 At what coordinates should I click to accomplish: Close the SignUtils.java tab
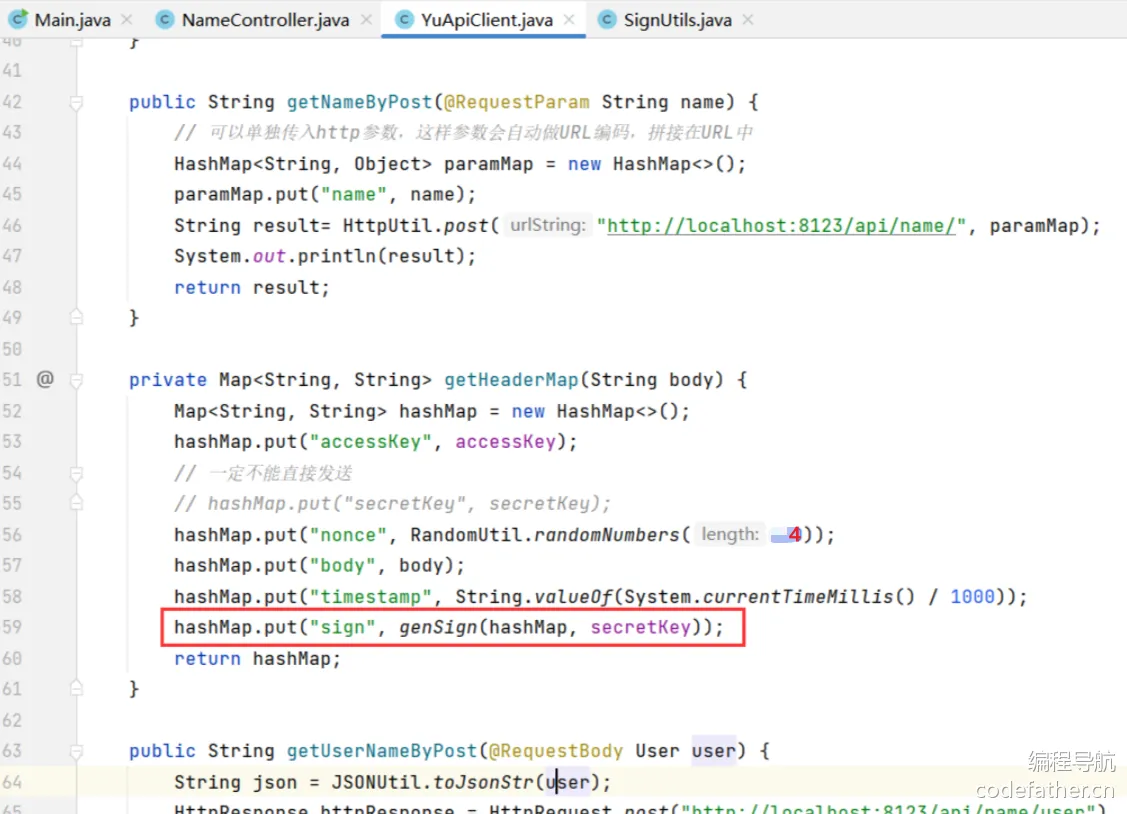pyautogui.click(x=748, y=19)
